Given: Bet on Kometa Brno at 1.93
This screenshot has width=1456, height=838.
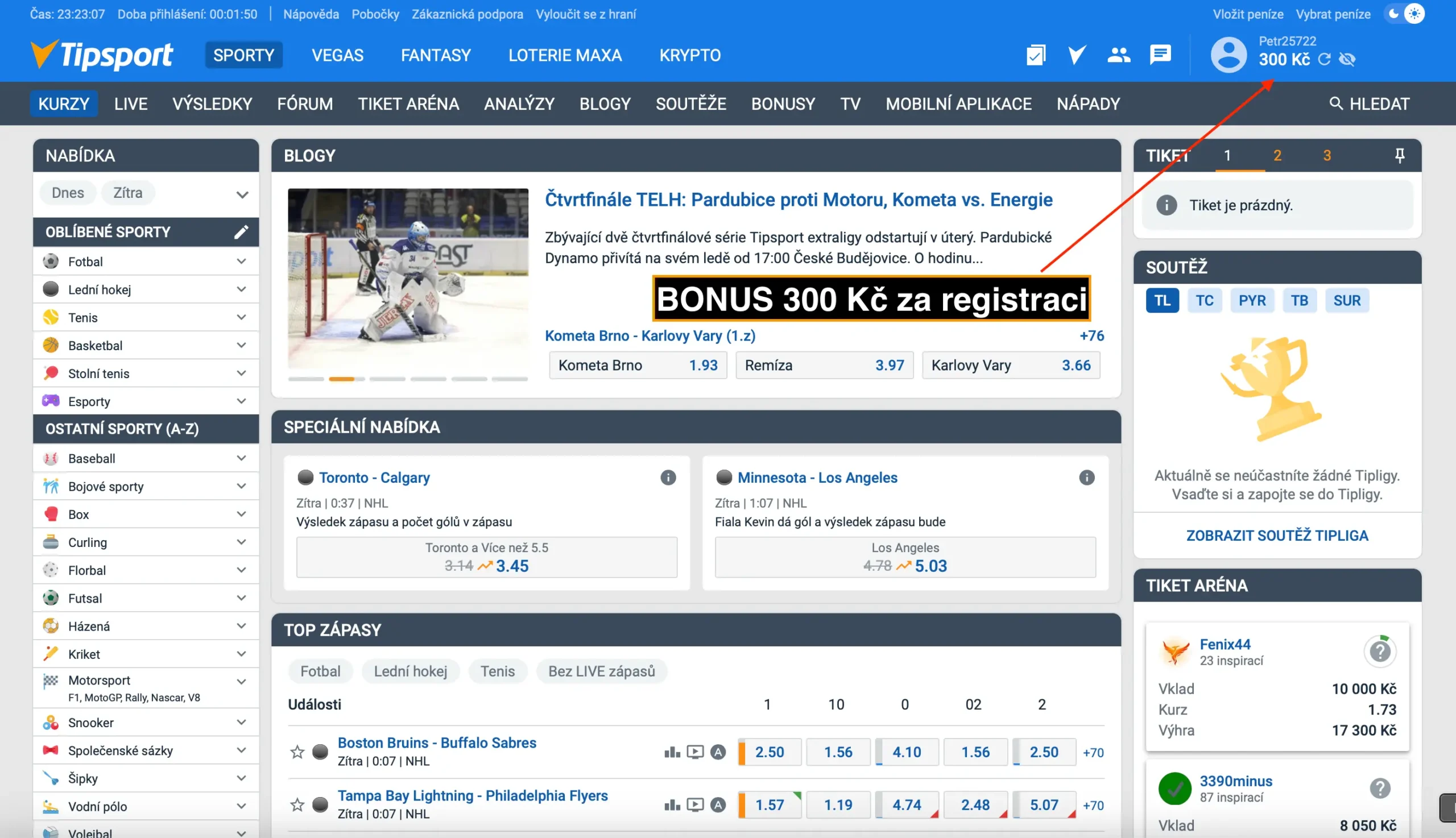Looking at the screenshot, I should pos(638,365).
